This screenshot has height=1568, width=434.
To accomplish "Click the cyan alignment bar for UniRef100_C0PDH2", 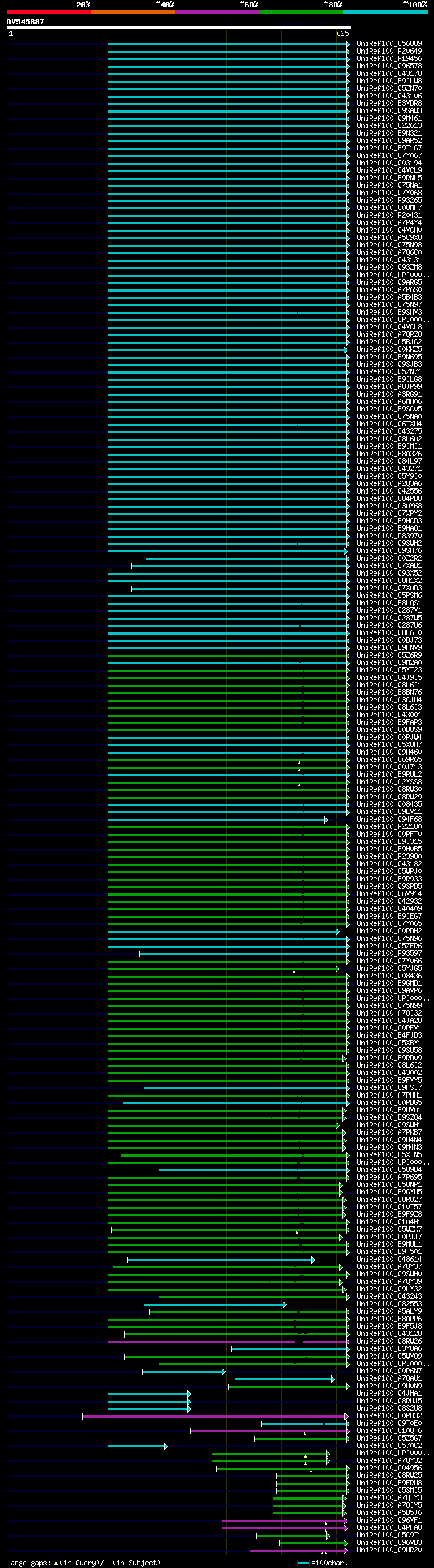I will point(223,931).
